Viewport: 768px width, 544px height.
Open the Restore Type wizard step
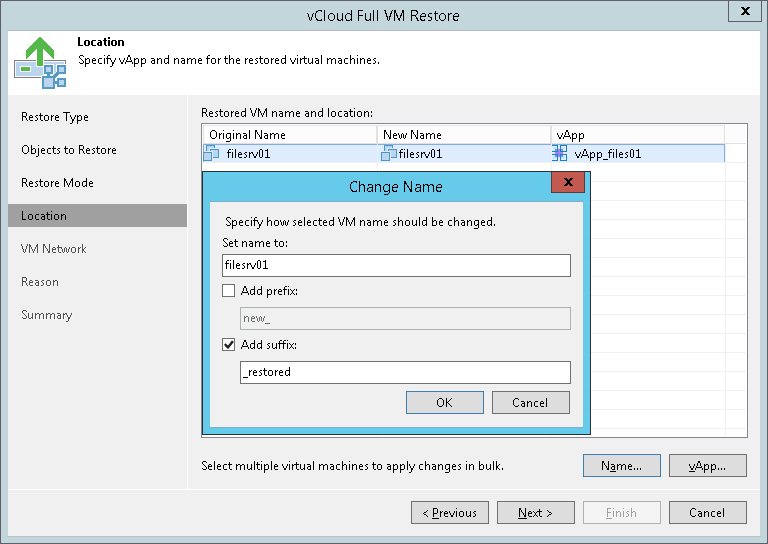pyautogui.click(x=55, y=117)
